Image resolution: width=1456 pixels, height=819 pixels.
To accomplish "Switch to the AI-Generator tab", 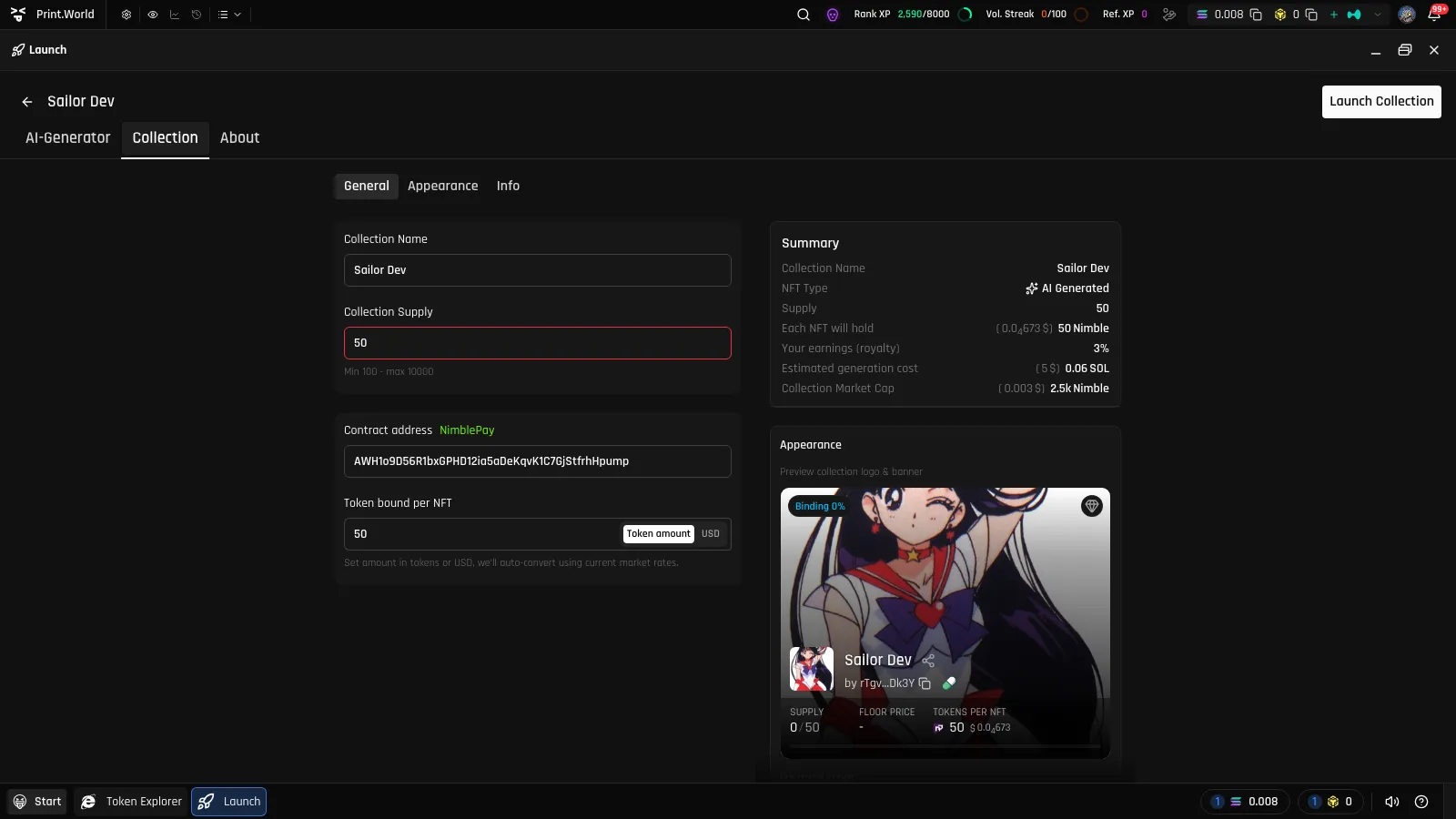I will click(x=67, y=138).
